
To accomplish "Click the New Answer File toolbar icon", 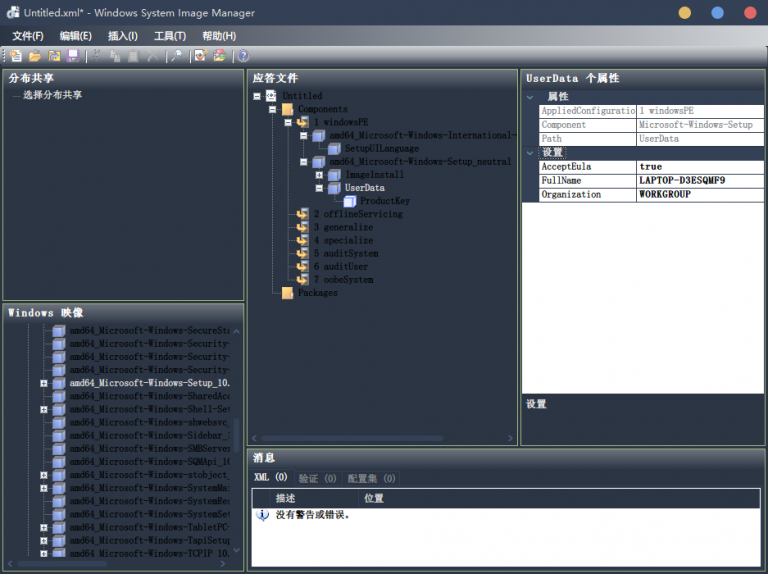I will coord(15,56).
